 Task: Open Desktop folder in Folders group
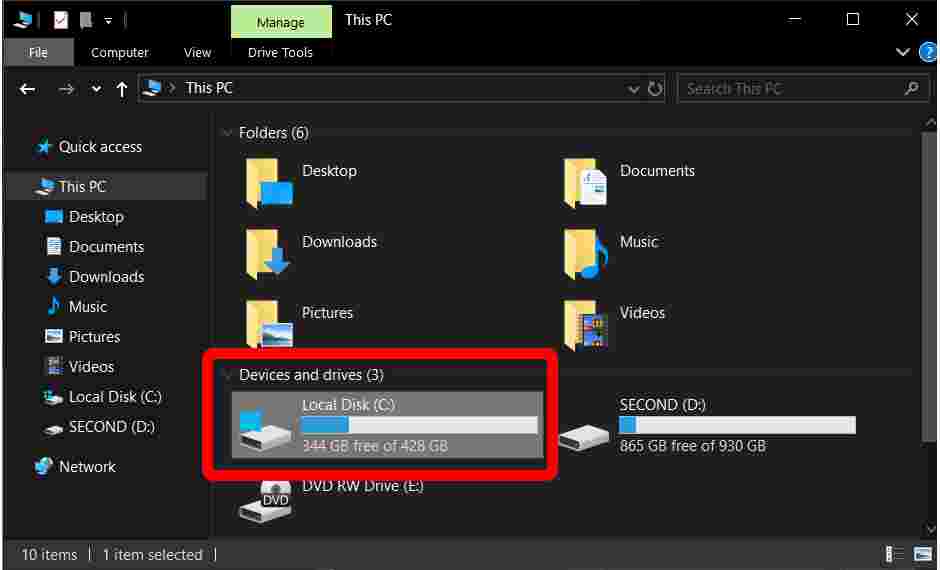(302, 183)
